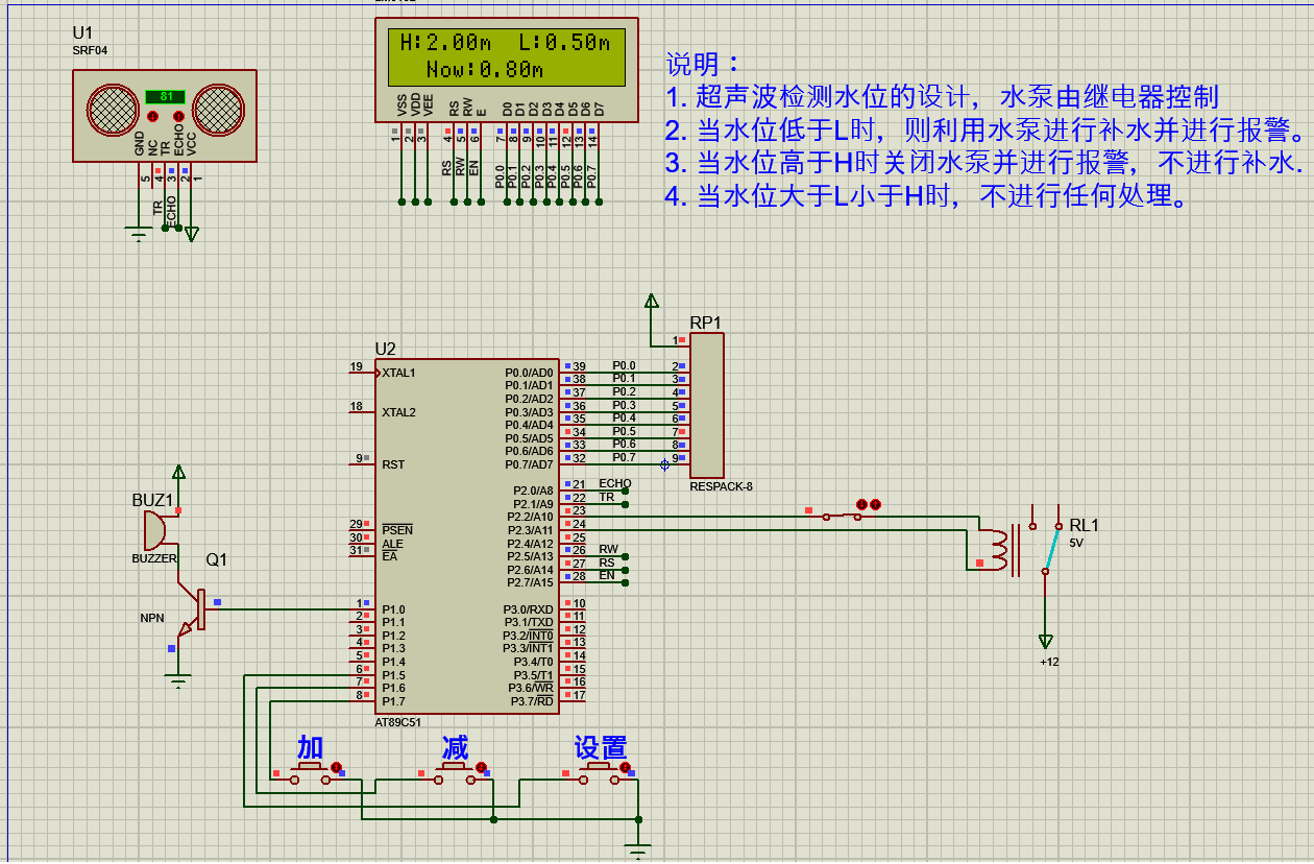Click the red actuator of the 减 push button
This screenshot has height=864, width=1314.
click(481, 767)
